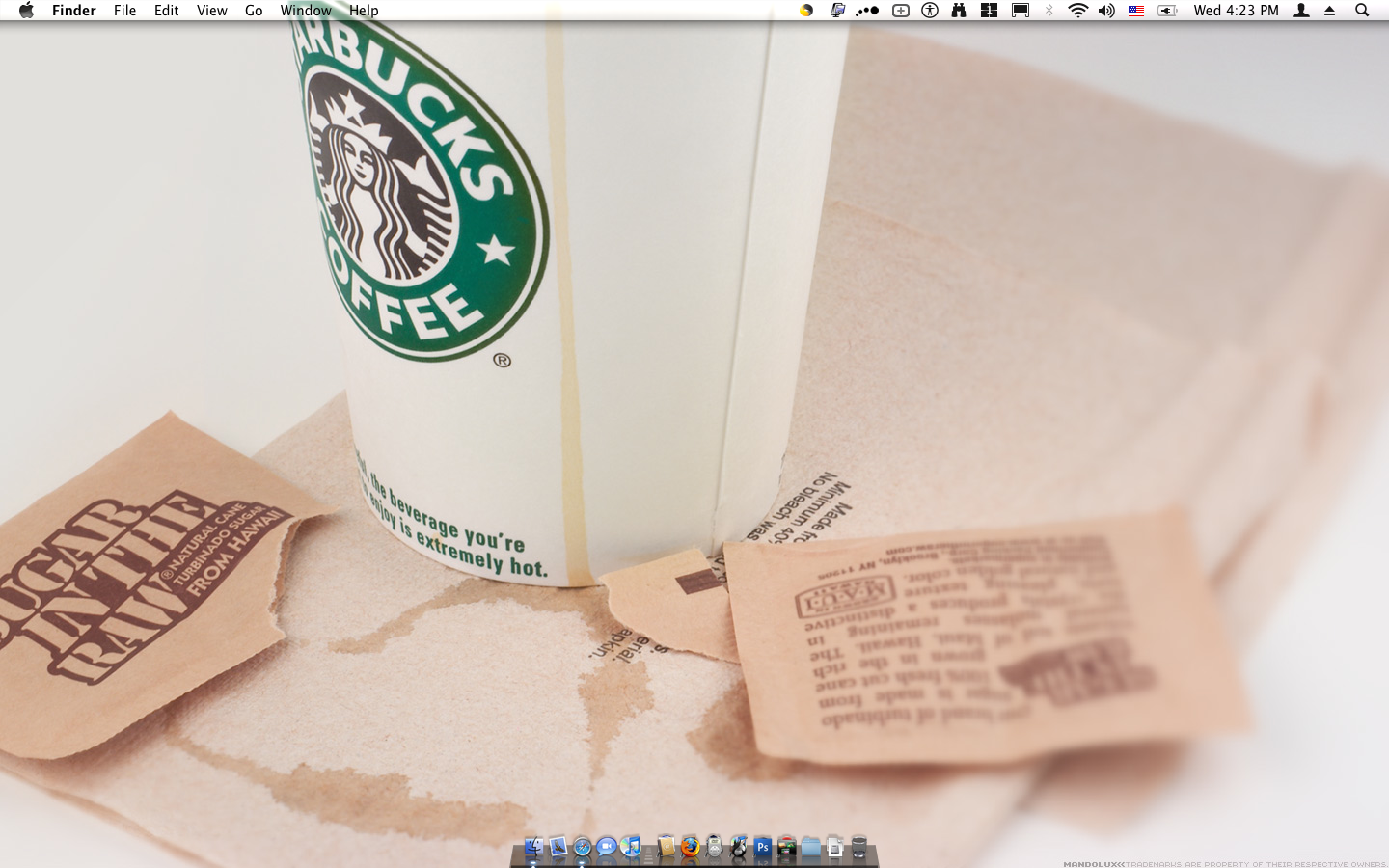Open the View menu
This screenshot has width=1389, height=868.
pos(211,11)
